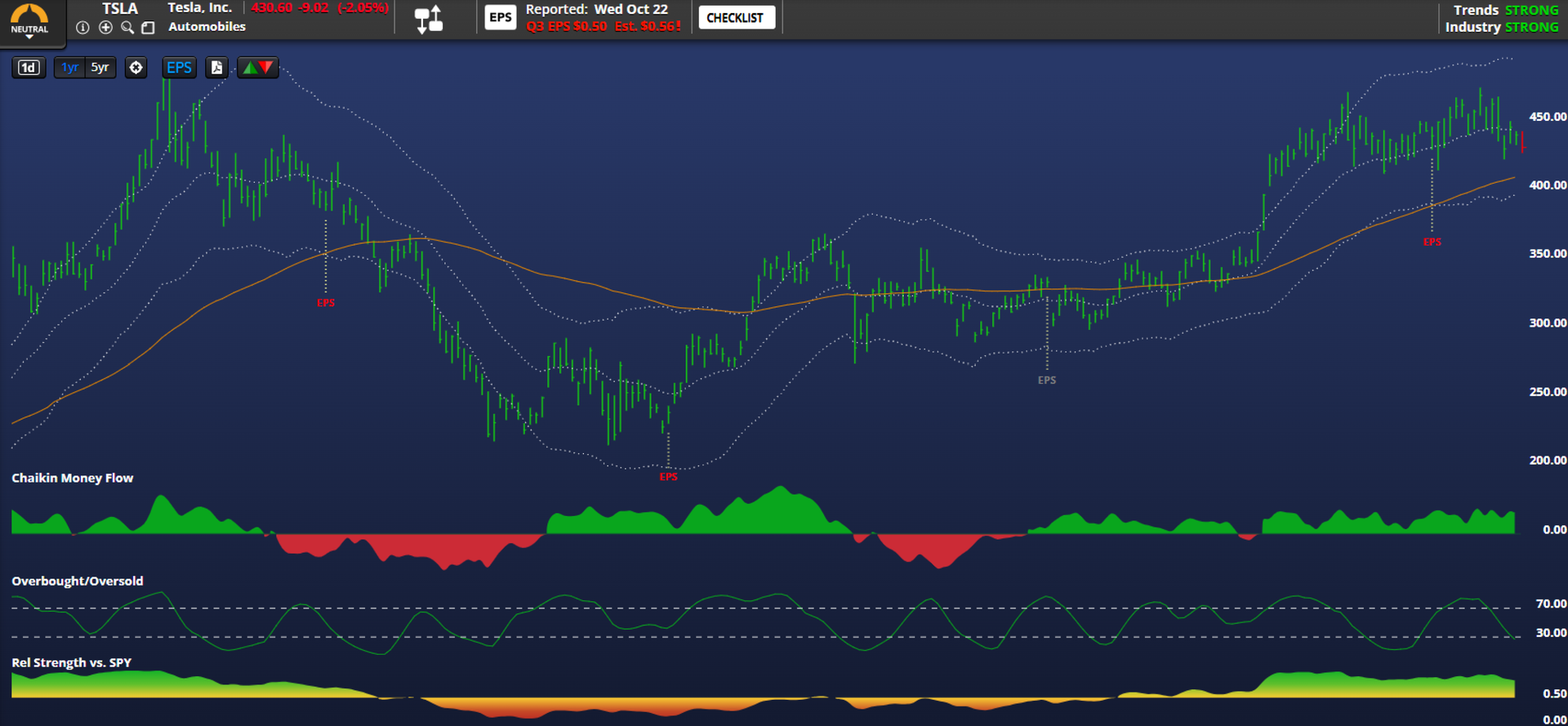The height and width of the screenshot is (726, 1568).
Task: Toggle the blue EPS markers button
Action: pos(179,68)
